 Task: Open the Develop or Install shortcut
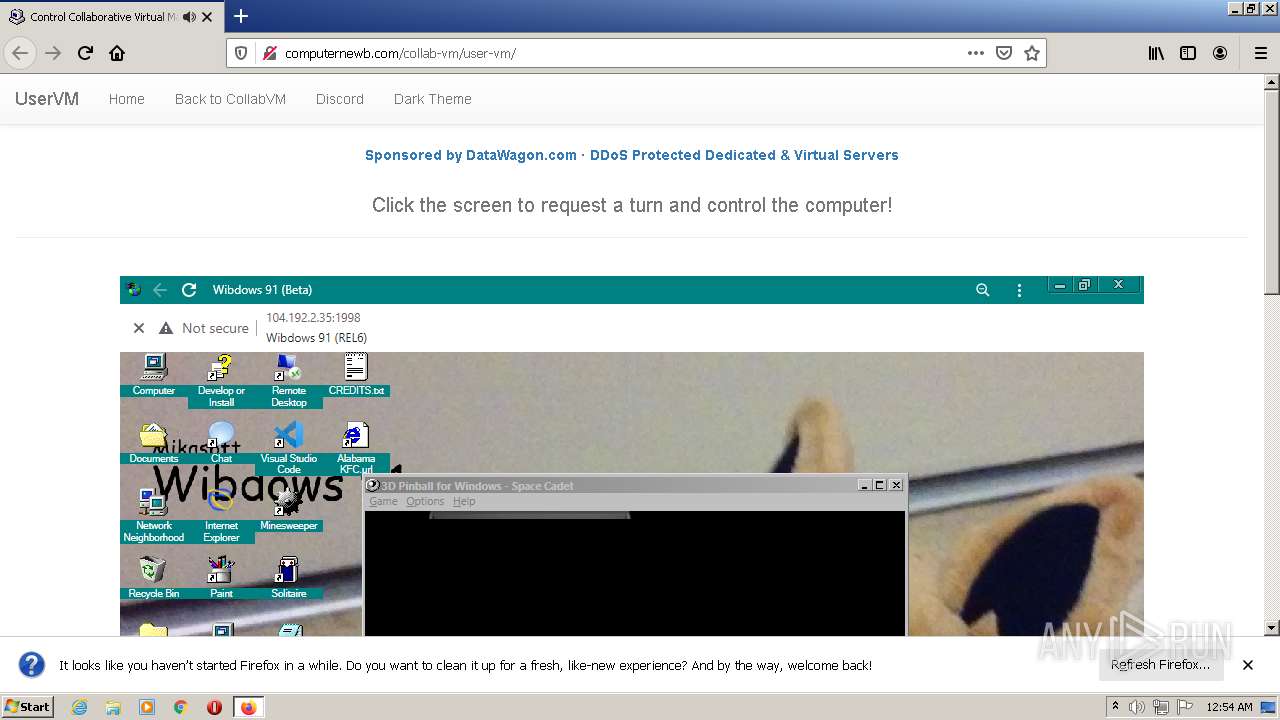coord(221,381)
